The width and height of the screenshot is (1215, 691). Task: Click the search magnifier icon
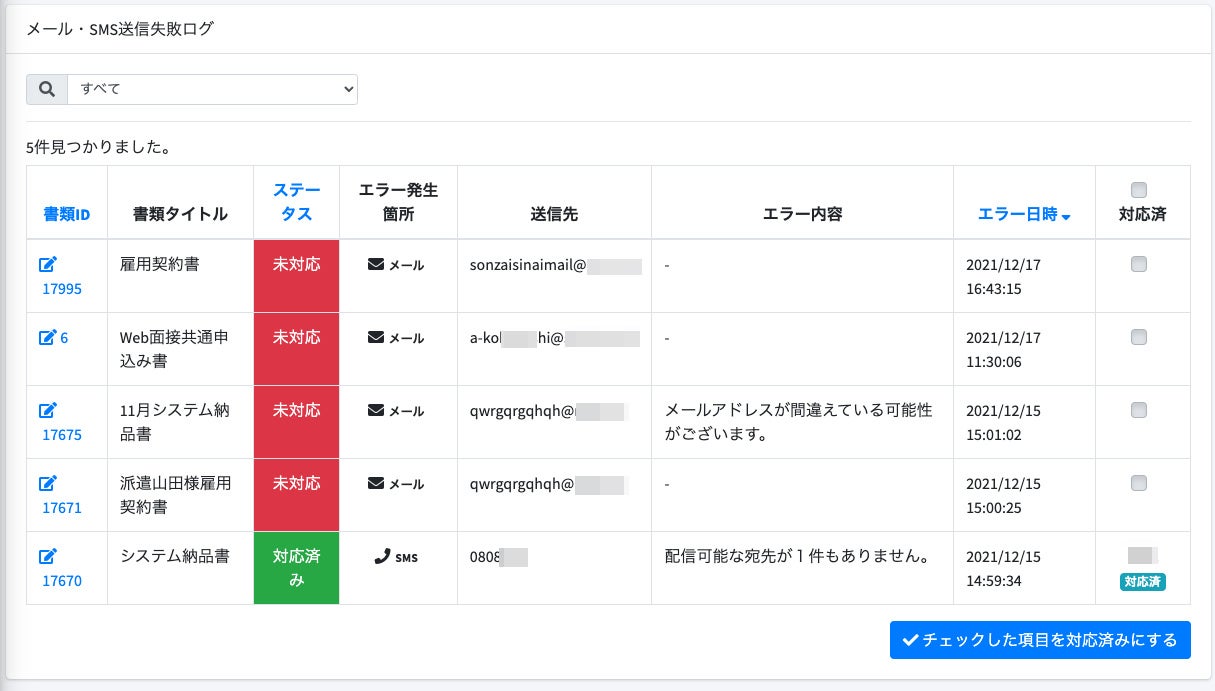[x=47, y=89]
